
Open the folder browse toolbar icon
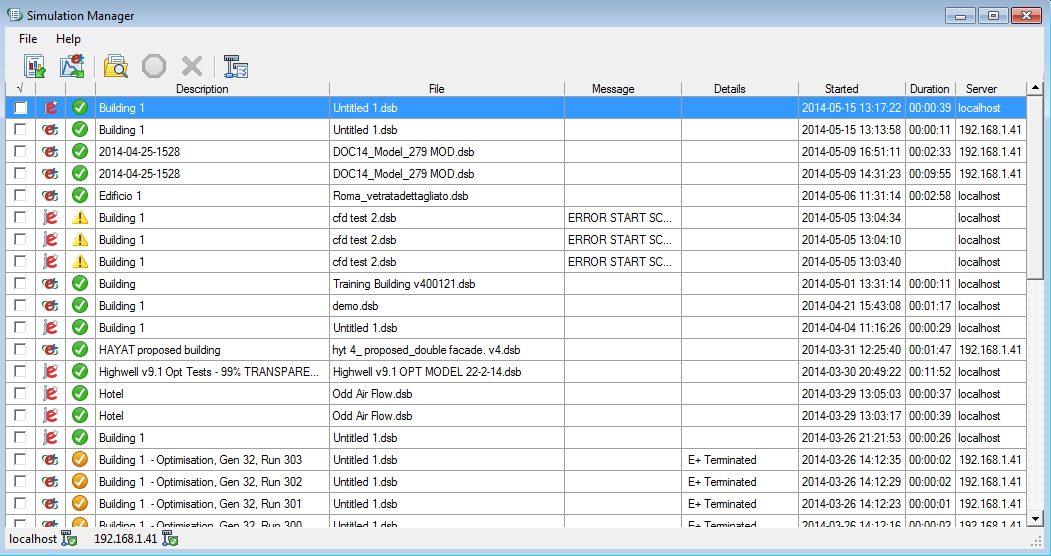click(116, 66)
